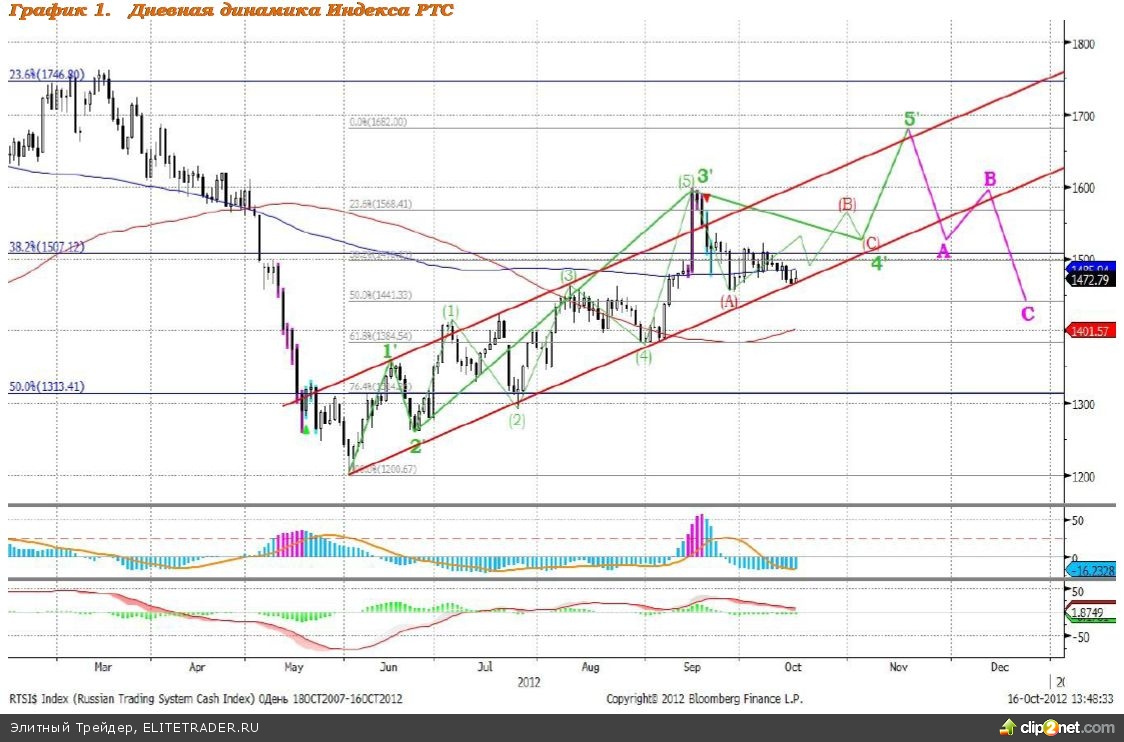
Task: Click the magenta B wave label
Action: point(989,179)
